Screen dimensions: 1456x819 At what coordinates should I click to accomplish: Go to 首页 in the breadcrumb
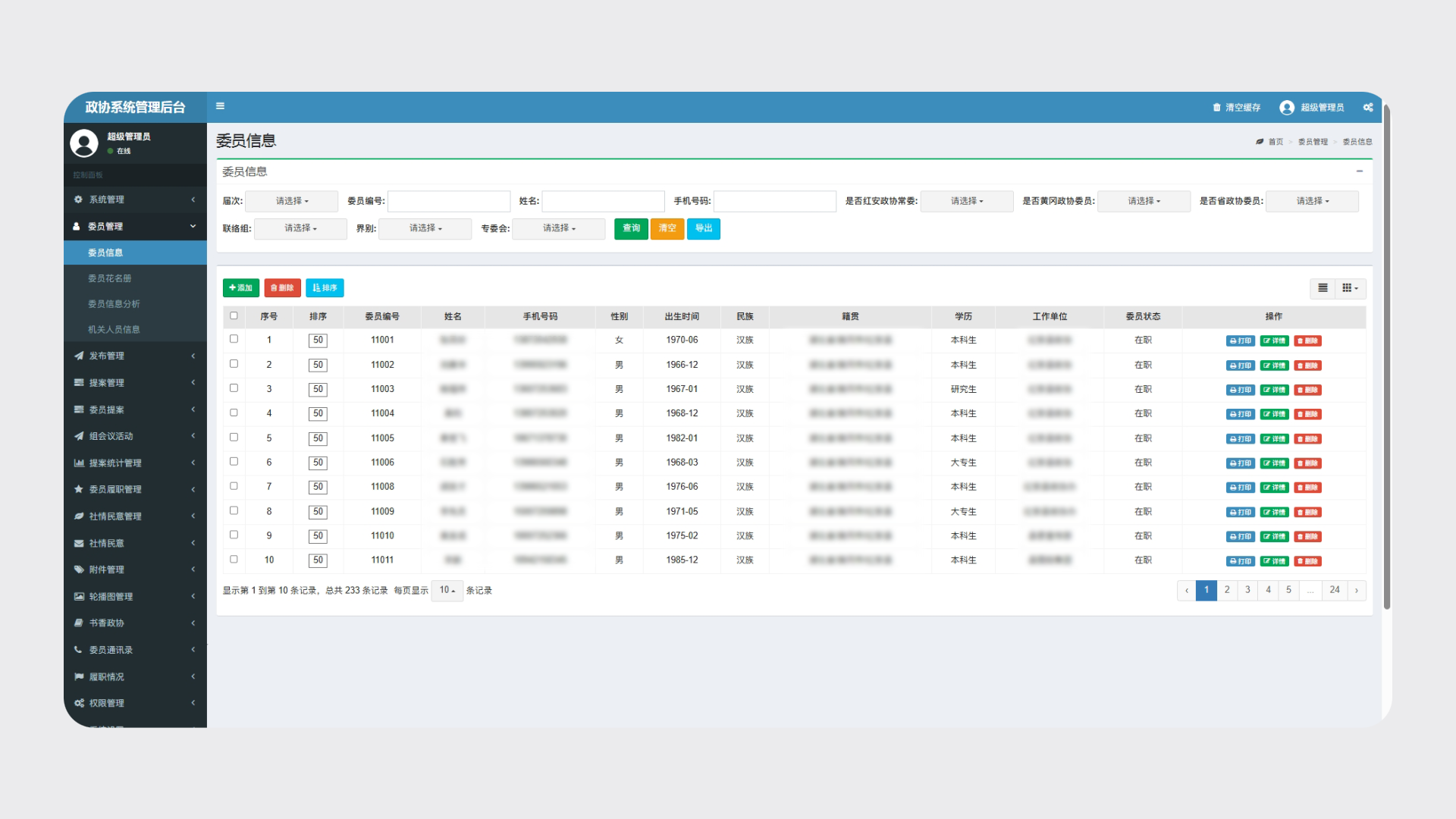(1276, 142)
